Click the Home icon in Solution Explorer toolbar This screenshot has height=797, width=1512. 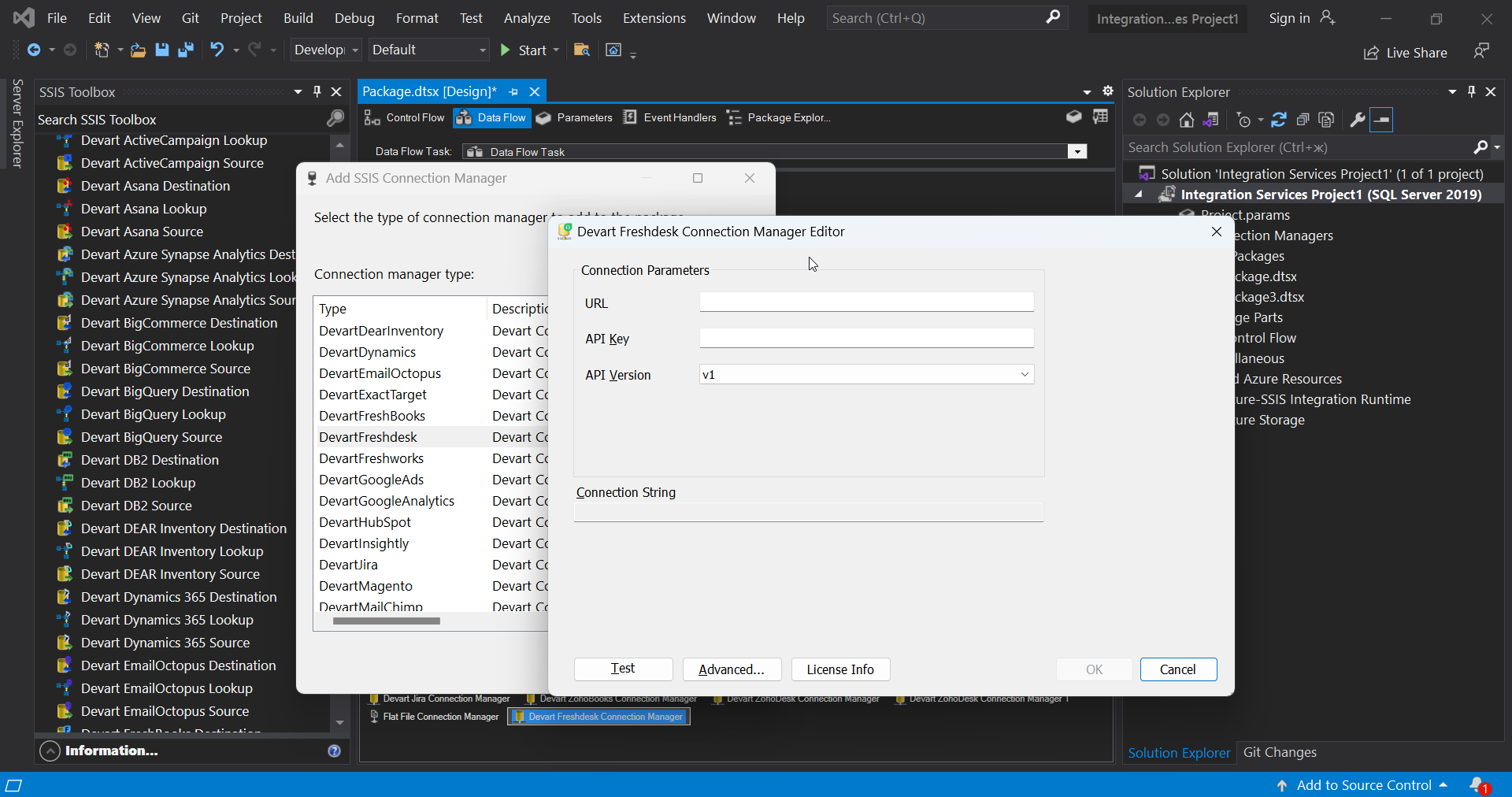pyautogui.click(x=1188, y=119)
